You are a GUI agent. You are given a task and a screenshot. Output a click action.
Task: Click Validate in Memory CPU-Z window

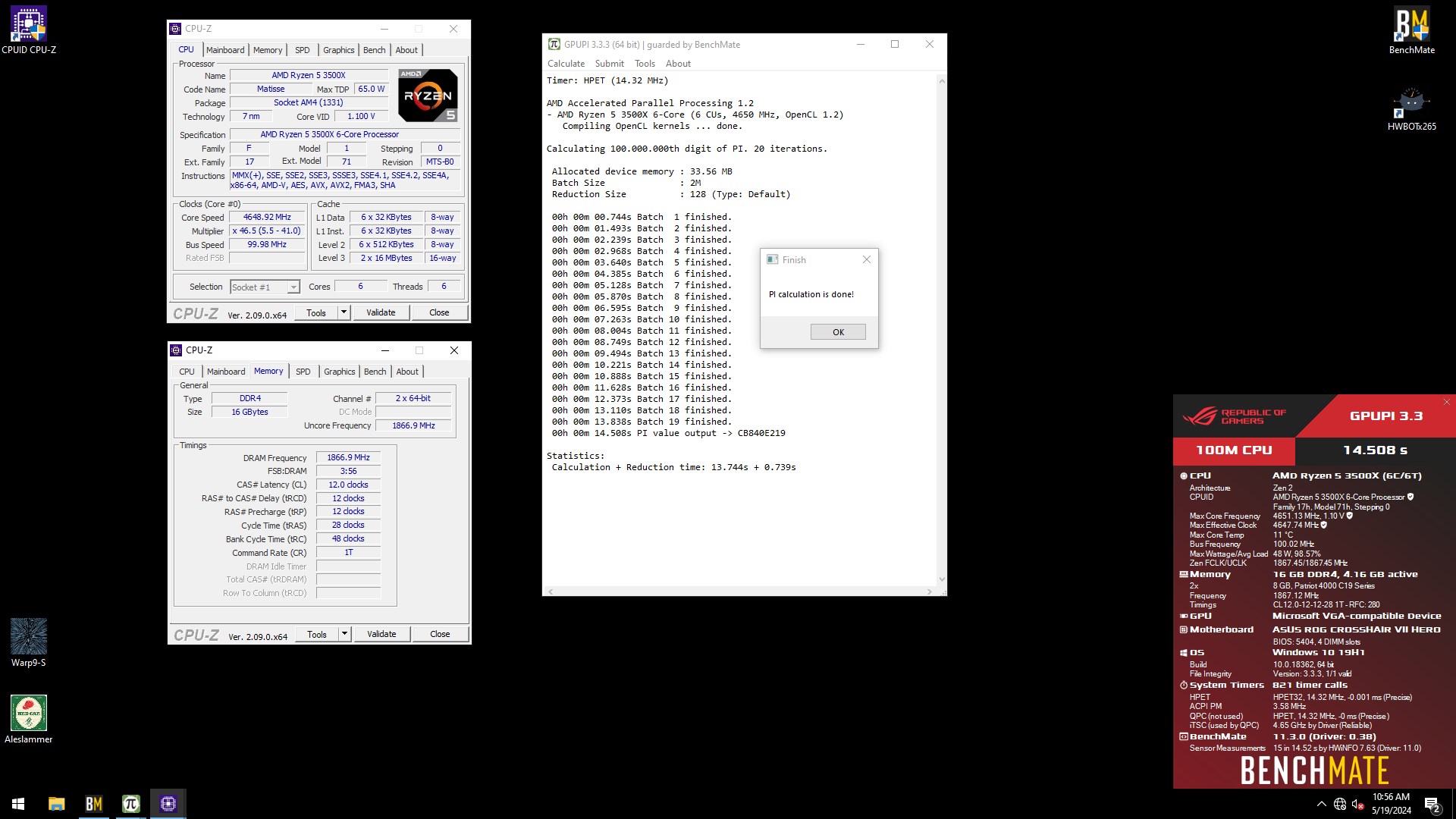pos(381,634)
